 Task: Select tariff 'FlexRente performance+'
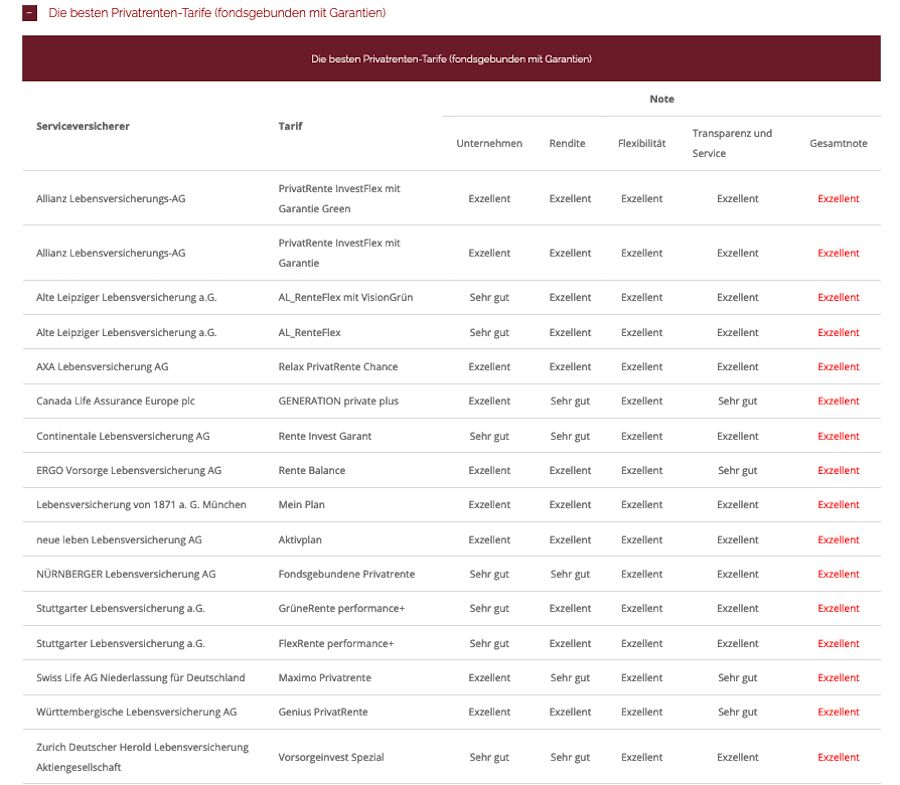[x=336, y=644]
